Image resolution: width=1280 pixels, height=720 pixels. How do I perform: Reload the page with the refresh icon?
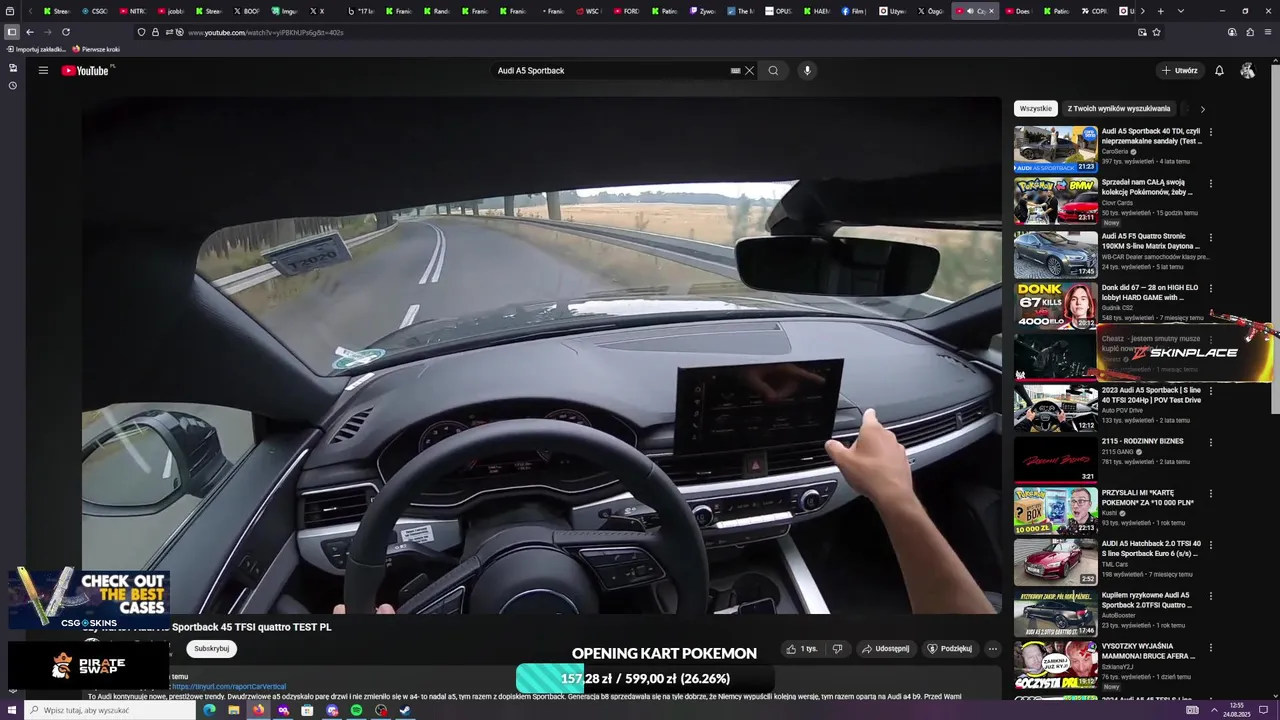[66, 32]
